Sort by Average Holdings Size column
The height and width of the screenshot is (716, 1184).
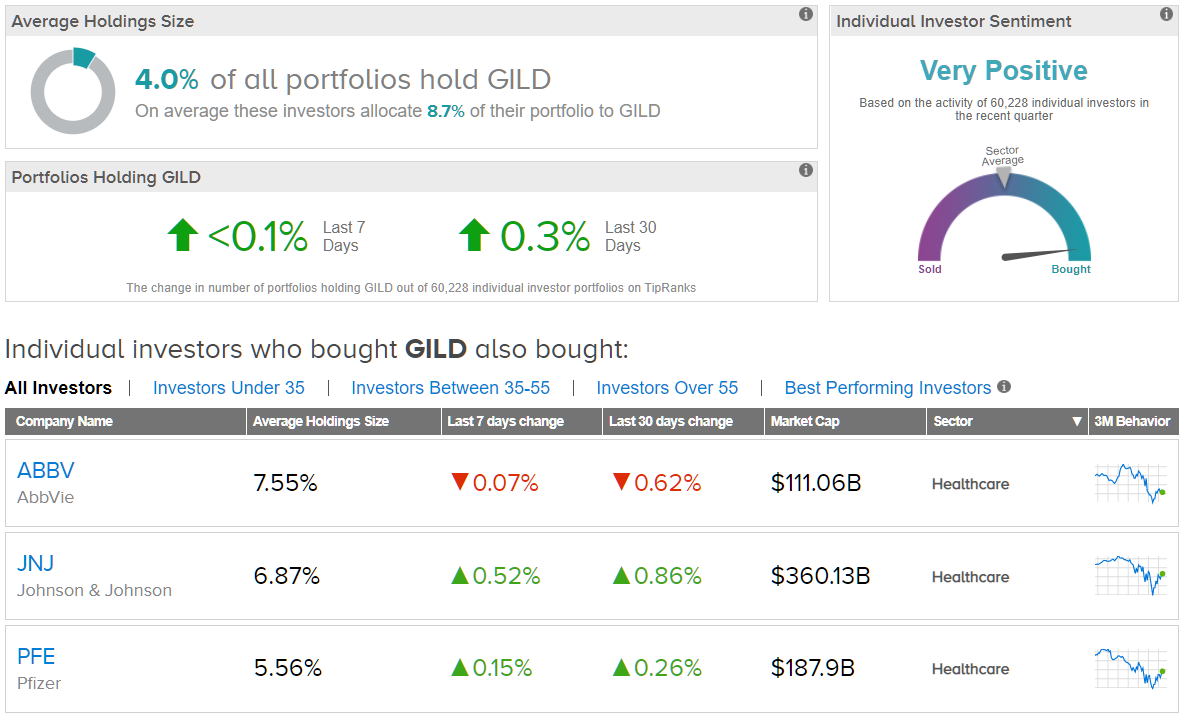321,421
